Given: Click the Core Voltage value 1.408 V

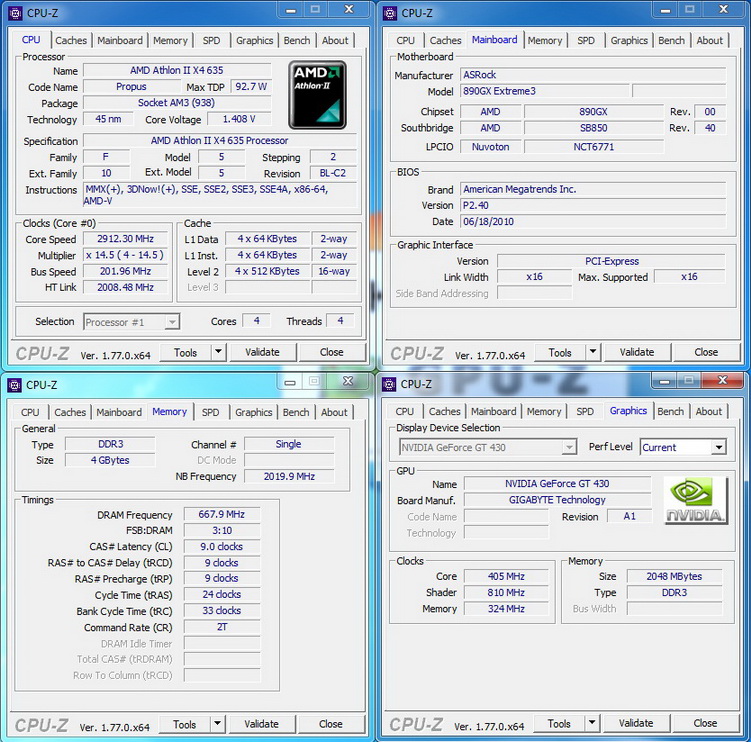Looking at the screenshot, I should 239,119.
